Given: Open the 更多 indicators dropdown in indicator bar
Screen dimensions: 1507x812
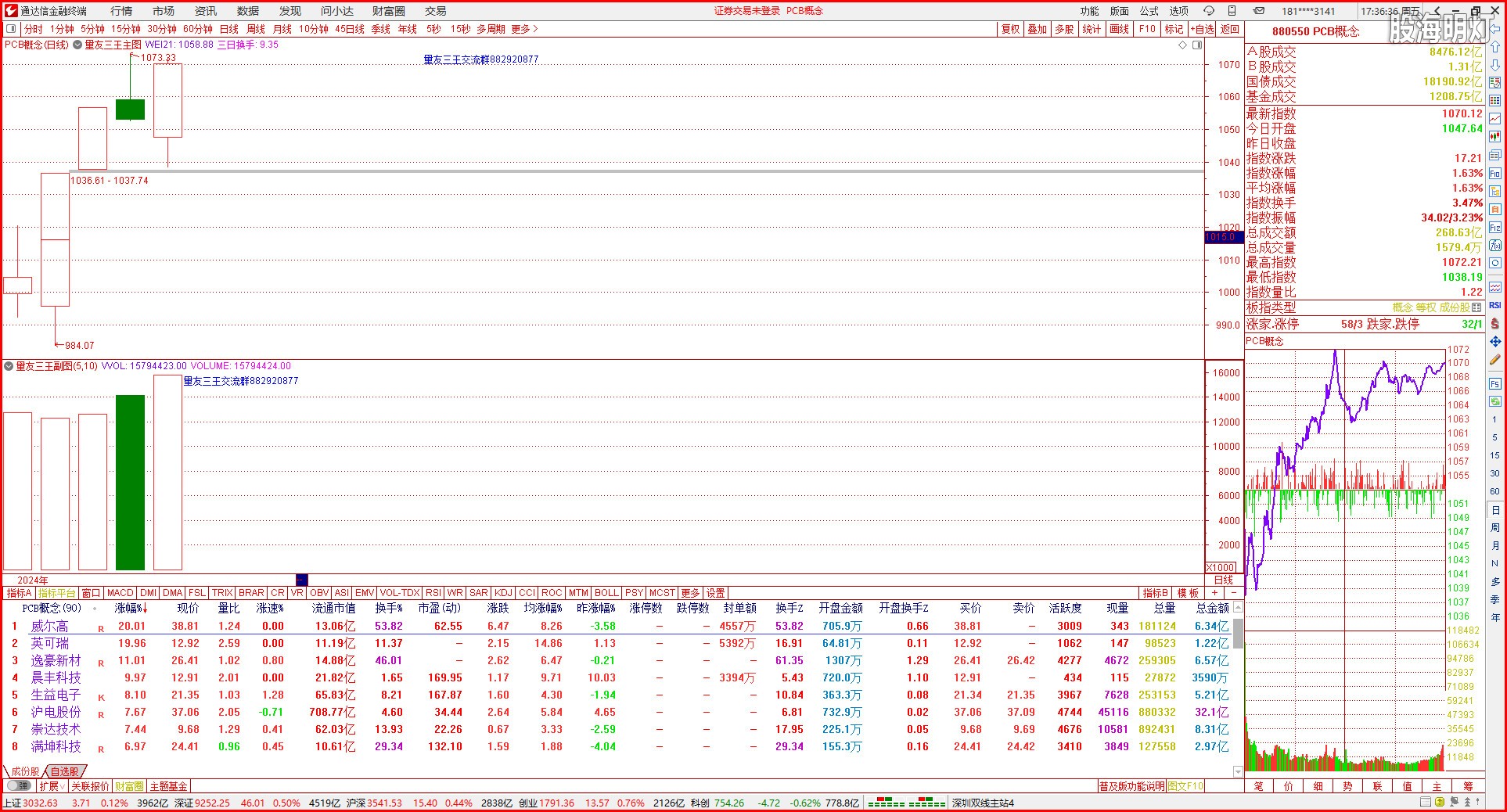Looking at the screenshot, I should (x=691, y=593).
